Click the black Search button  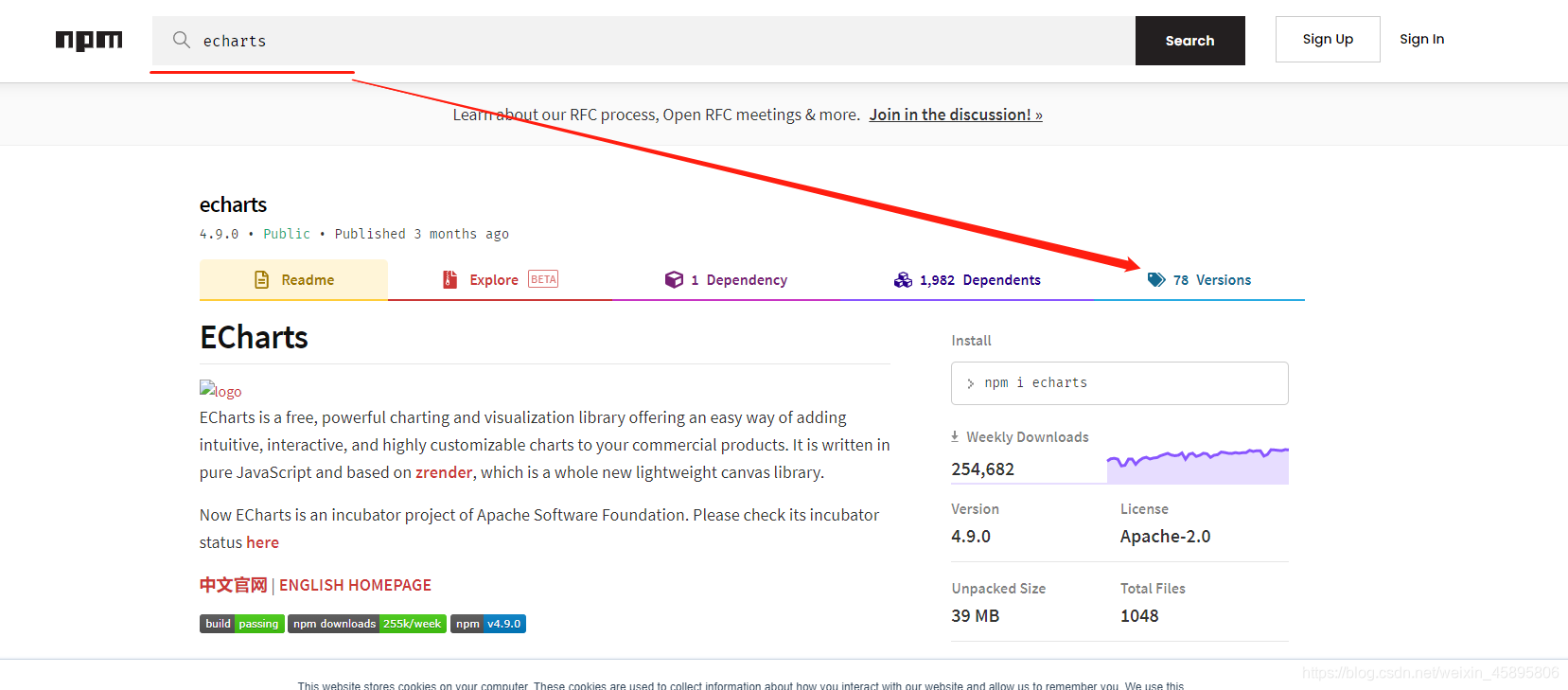tap(1189, 41)
